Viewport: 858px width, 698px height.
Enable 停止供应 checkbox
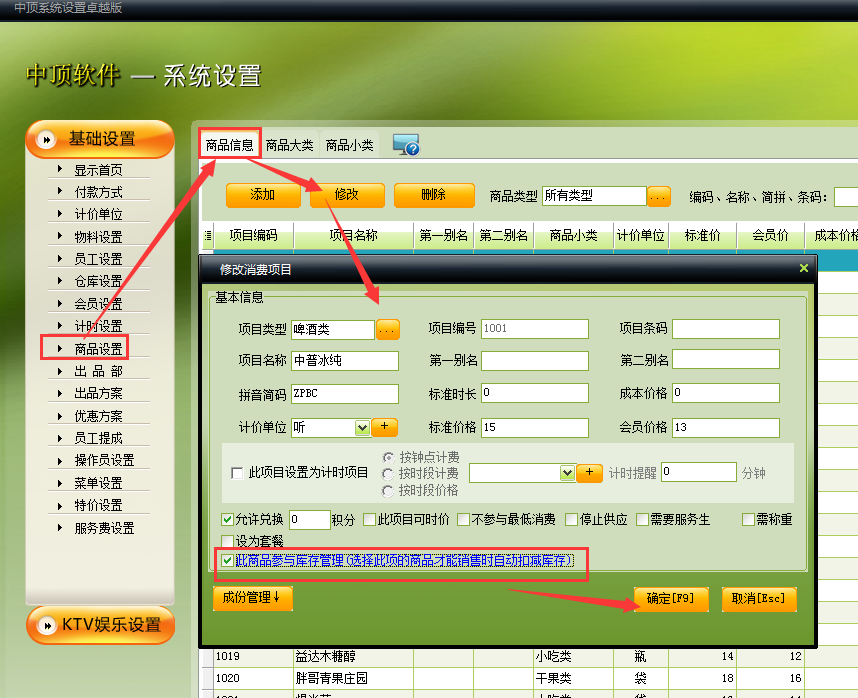[x=571, y=519]
